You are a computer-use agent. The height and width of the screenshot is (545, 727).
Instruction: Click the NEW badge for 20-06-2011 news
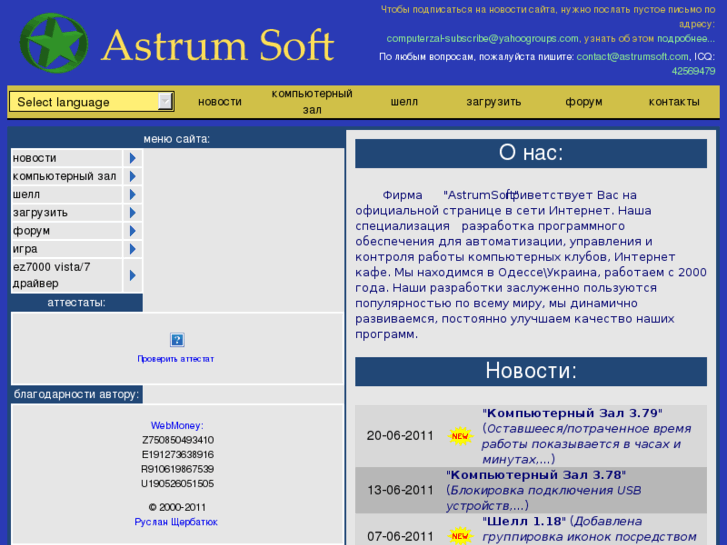point(460,436)
